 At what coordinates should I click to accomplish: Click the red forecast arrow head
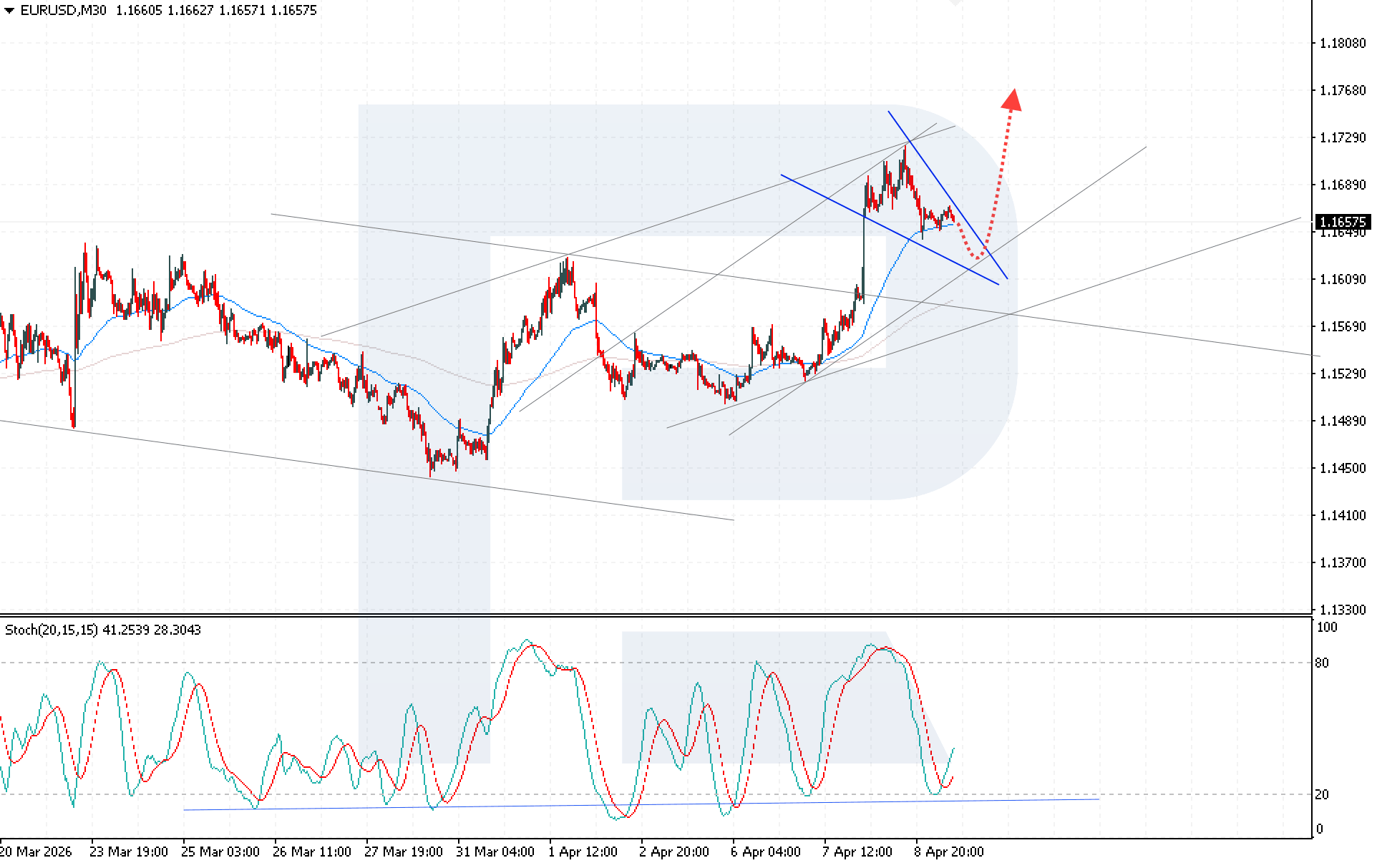(1011, 100)
